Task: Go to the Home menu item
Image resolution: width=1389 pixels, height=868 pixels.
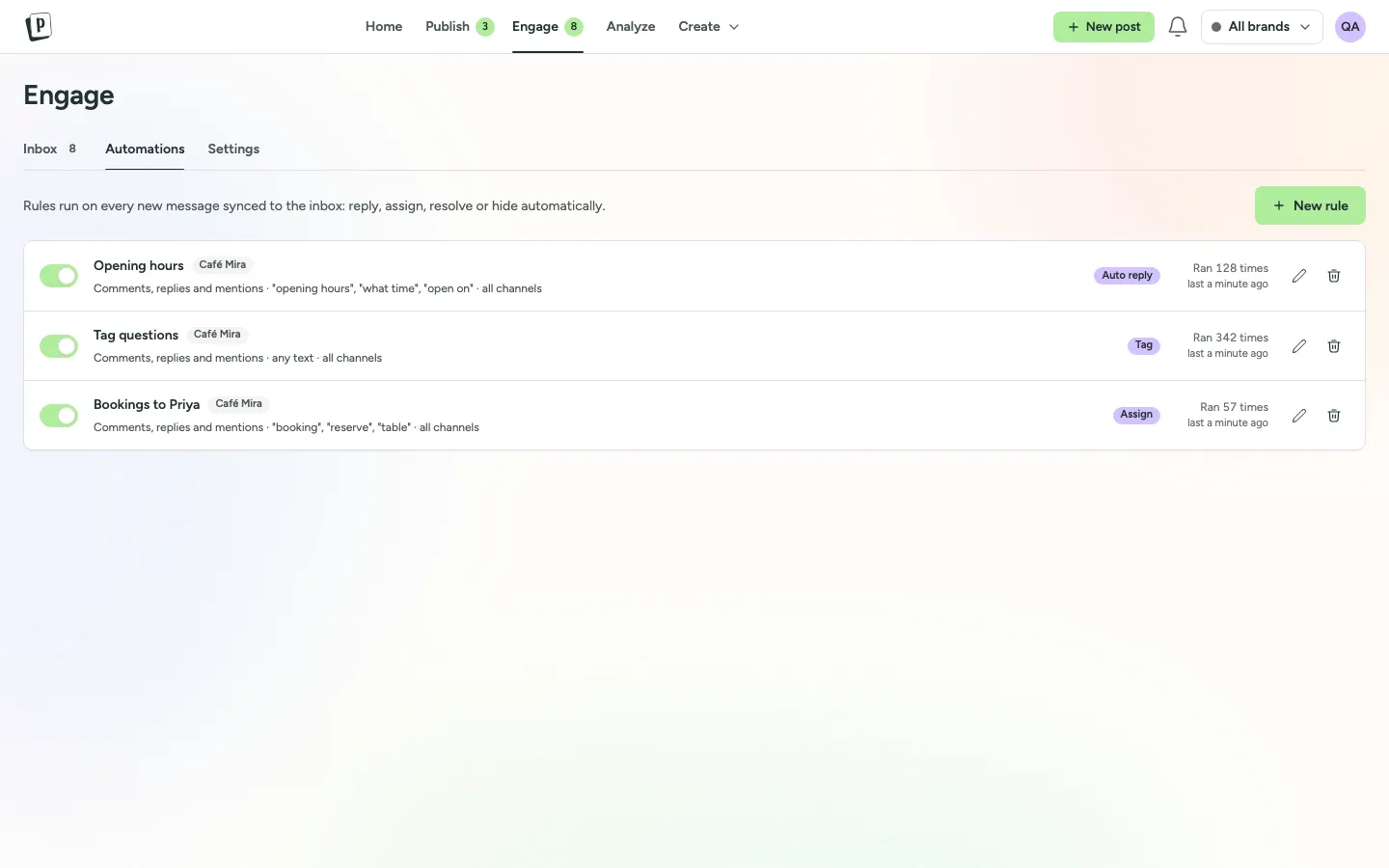Action: click(x=384, y=27)
